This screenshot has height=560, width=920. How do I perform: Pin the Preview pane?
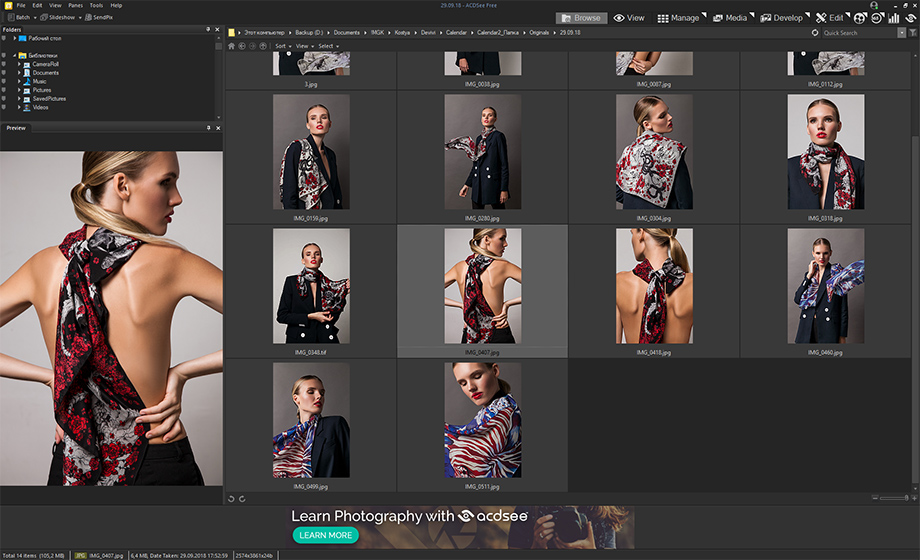208,128
